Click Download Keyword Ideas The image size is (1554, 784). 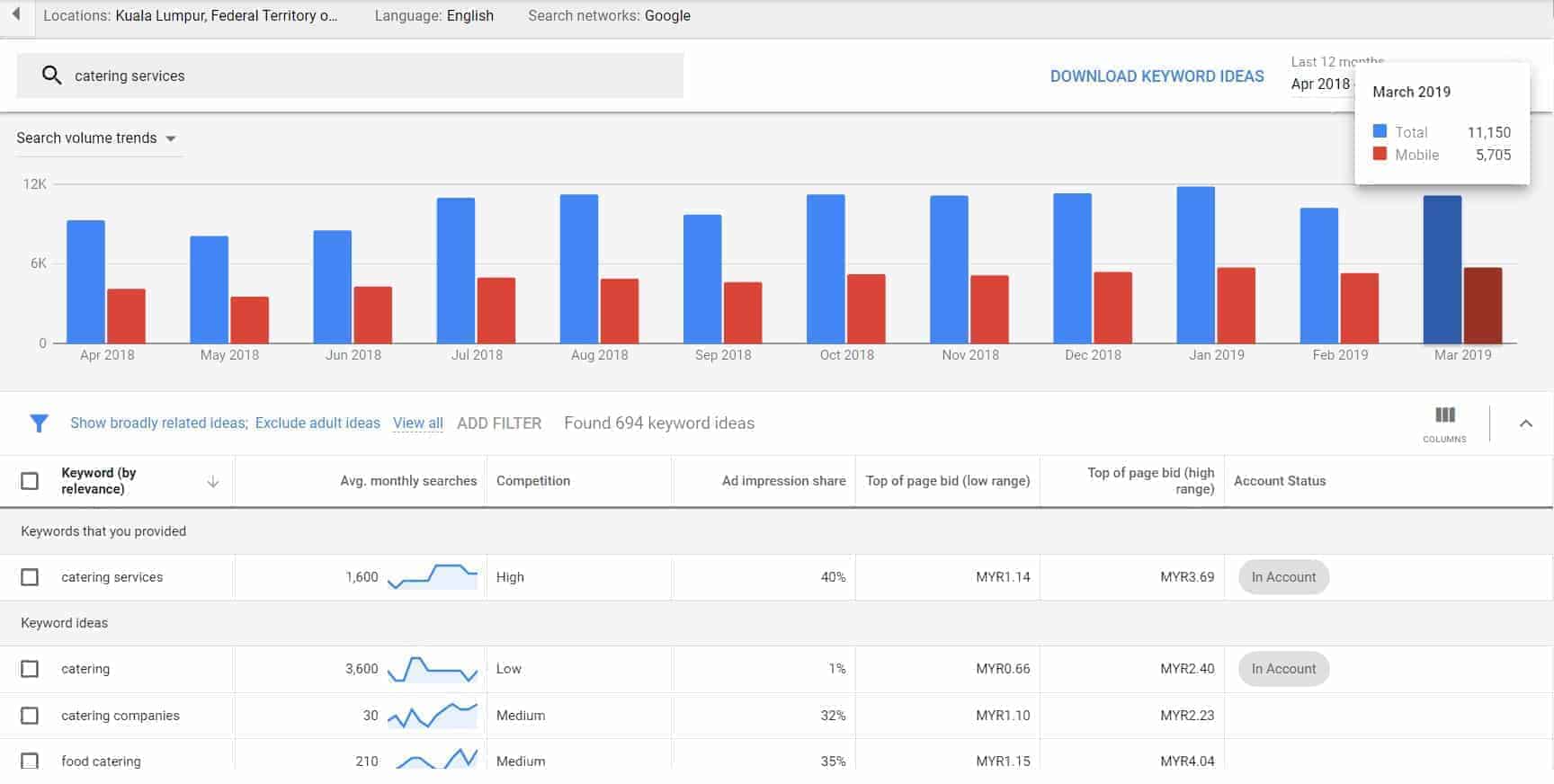[x=1157, y=76]
